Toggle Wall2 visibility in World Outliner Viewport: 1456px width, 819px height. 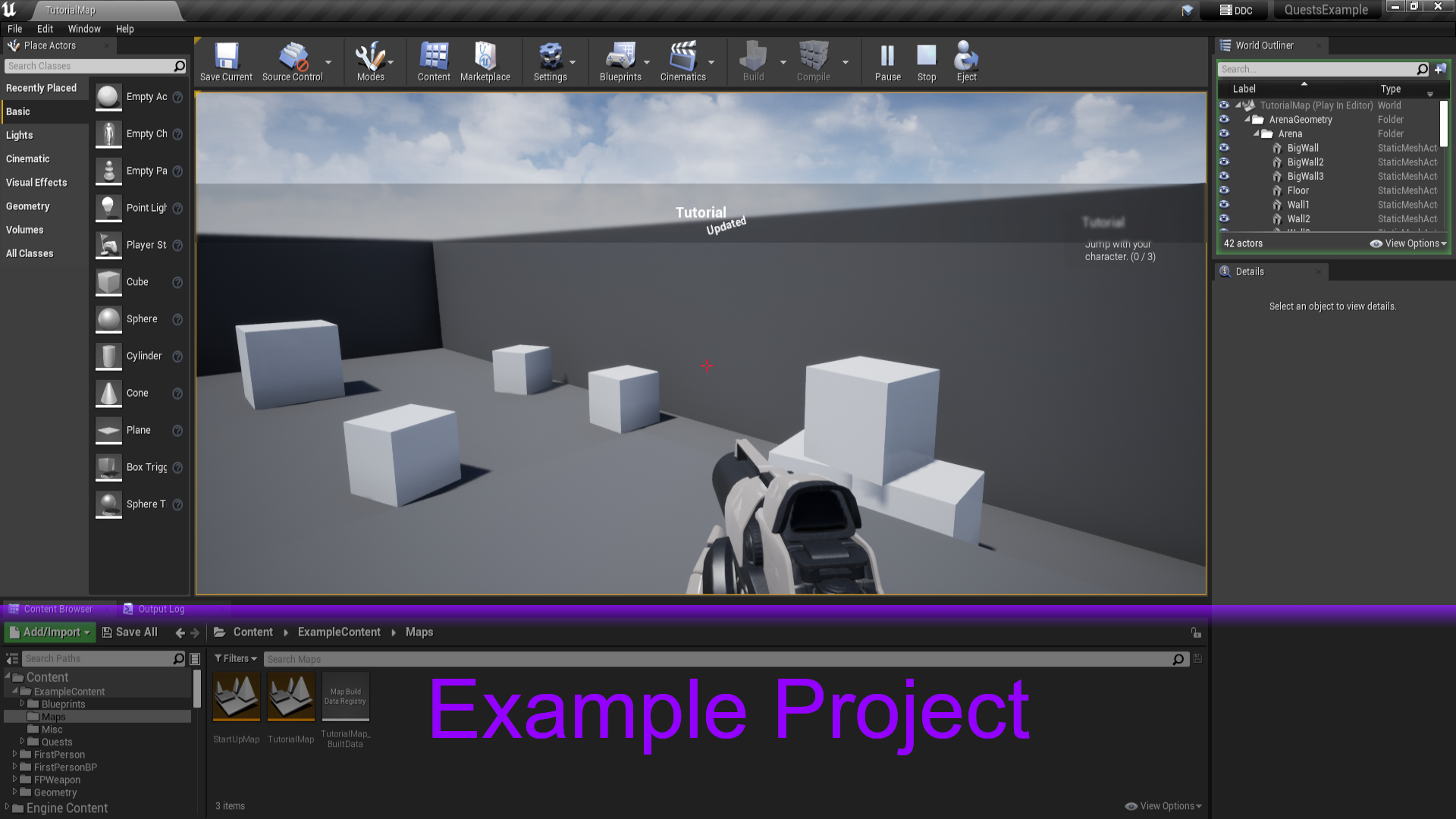[1225, 218]
